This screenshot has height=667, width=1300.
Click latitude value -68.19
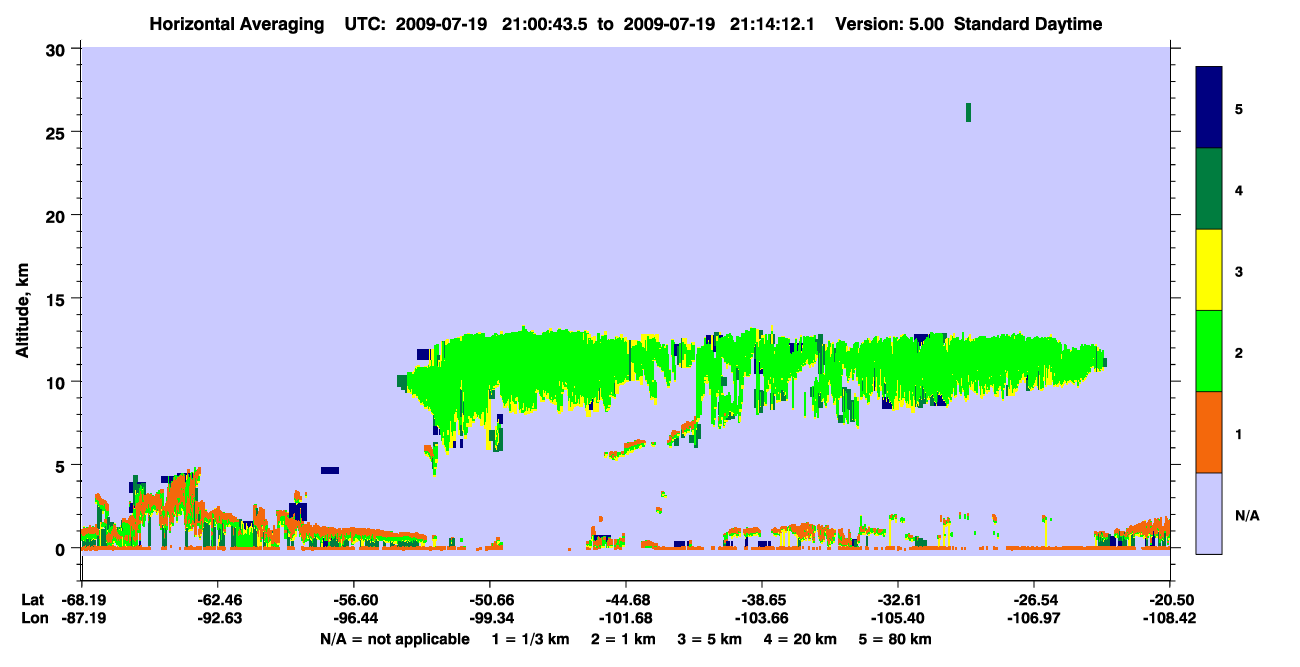coord(82,600)
